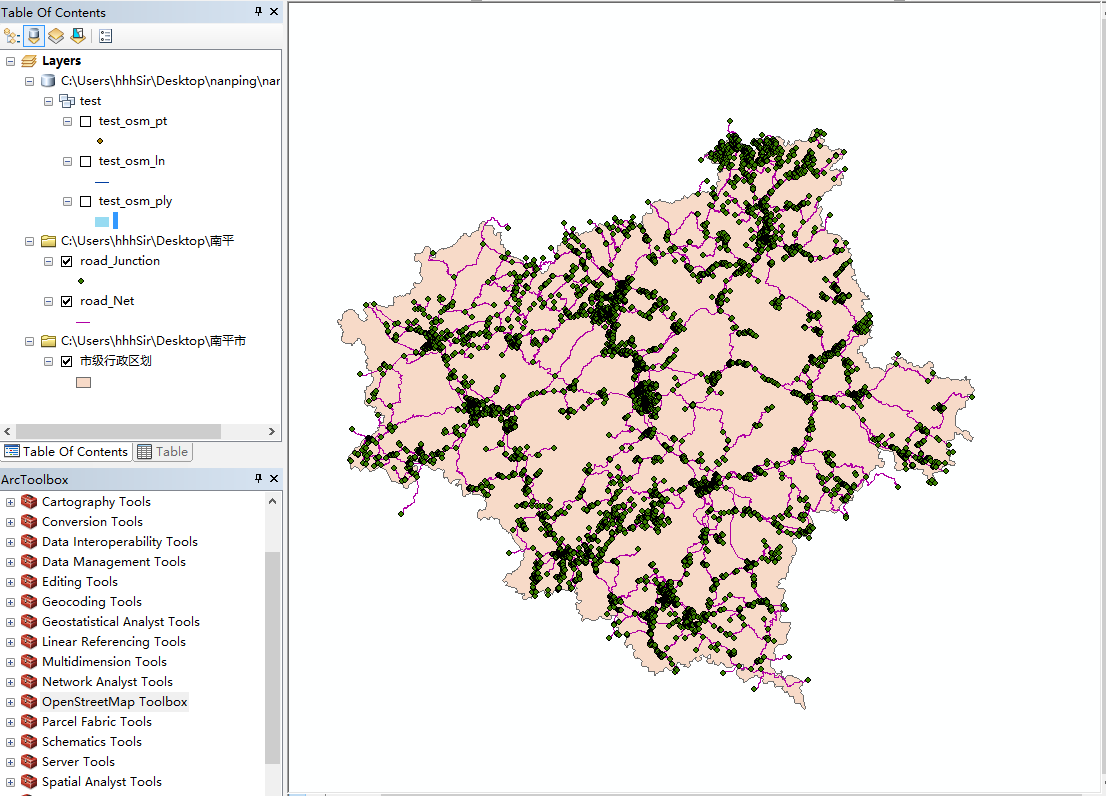Uncheck the road_Net layer
Viewport: 1106px width, 796px height.
click(67, 301)
